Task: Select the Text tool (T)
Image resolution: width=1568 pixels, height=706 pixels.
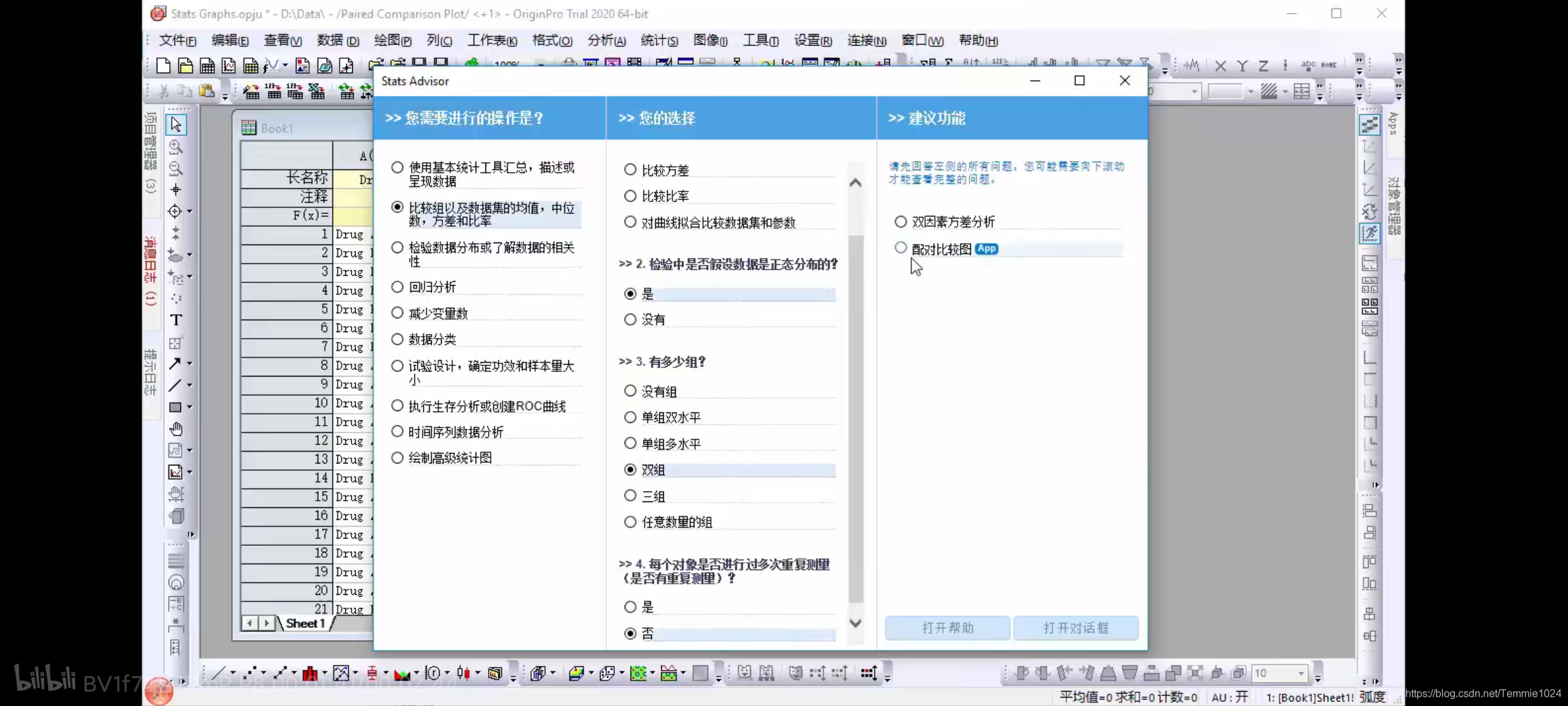Action: (x=176, y=320)
